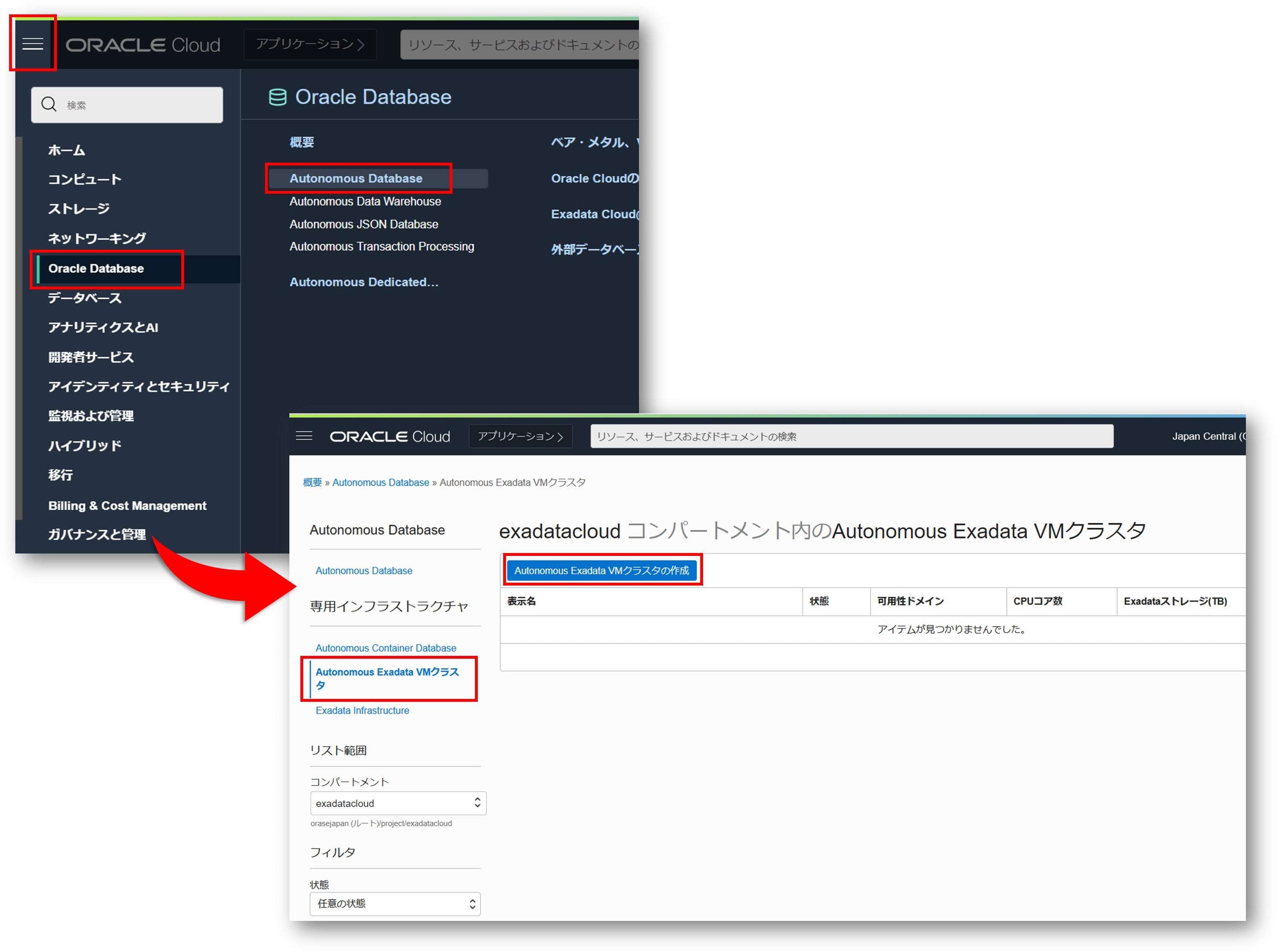The width and height of the screenshot is (1277, 952).
Task: Click the ORACLE Cloud logo in lower window
Action: pos(390,437)
